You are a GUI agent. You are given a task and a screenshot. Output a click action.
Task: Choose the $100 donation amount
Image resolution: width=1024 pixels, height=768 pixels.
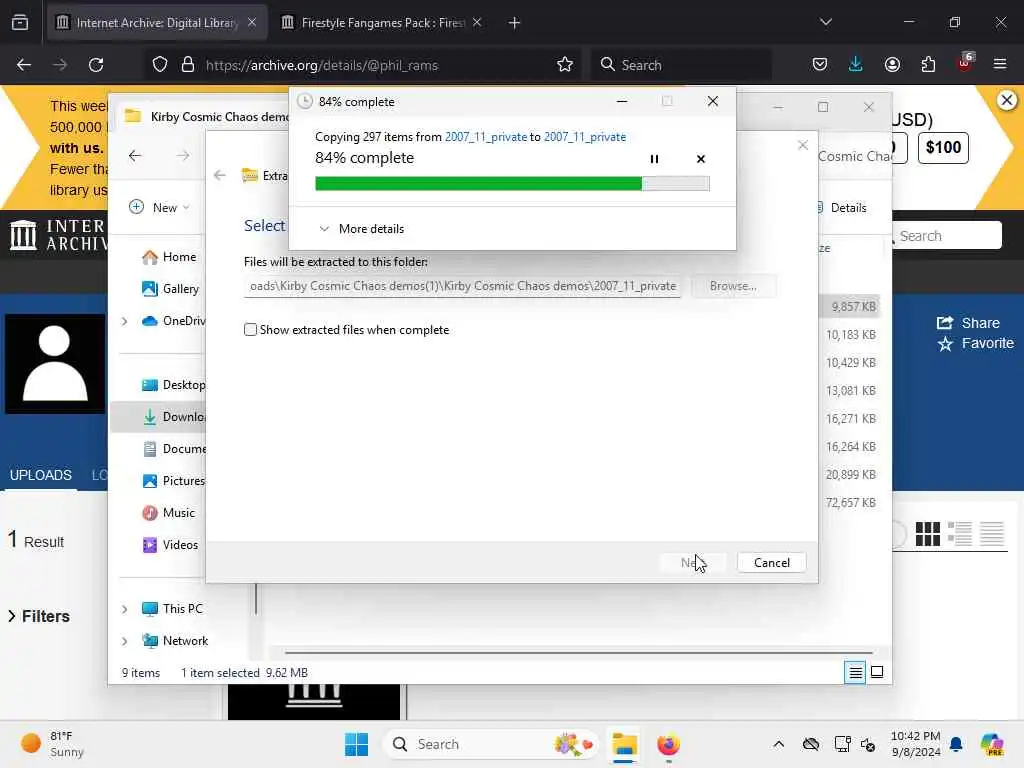(x=943, y=147)
